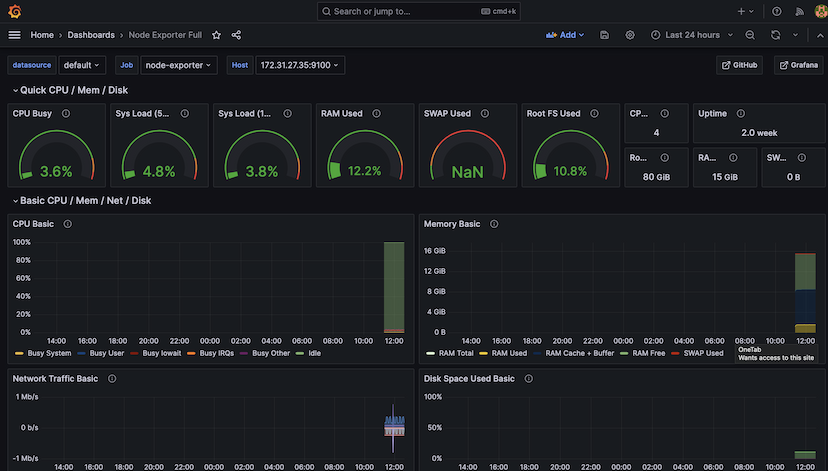Toggle RAM Used legend color swatch
The width and height of the screenshot is (828, 471).
click(x=483, y=353)
